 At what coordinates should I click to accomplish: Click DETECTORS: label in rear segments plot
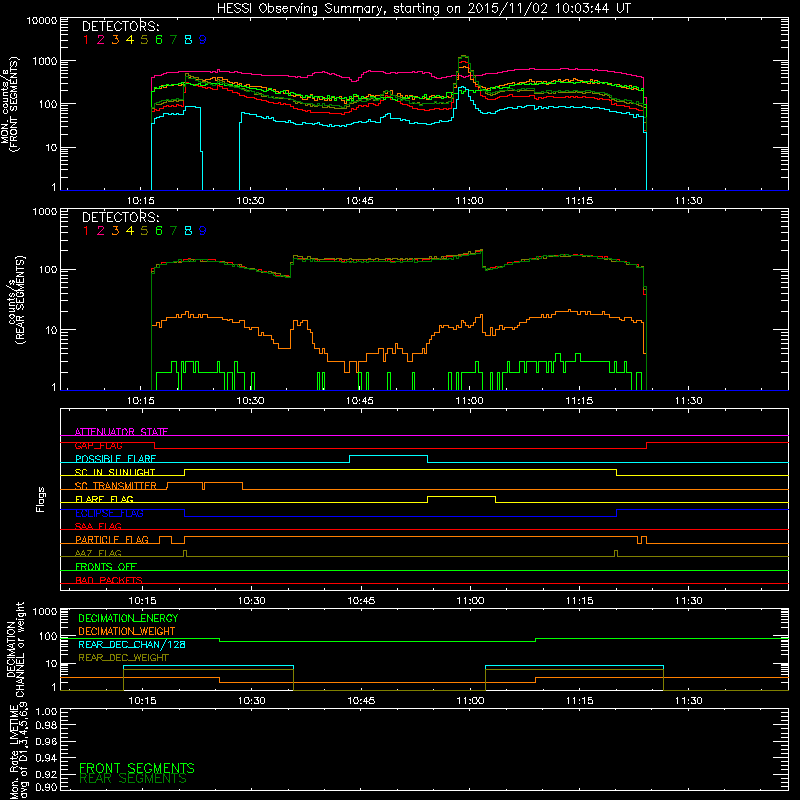(120, 217)
